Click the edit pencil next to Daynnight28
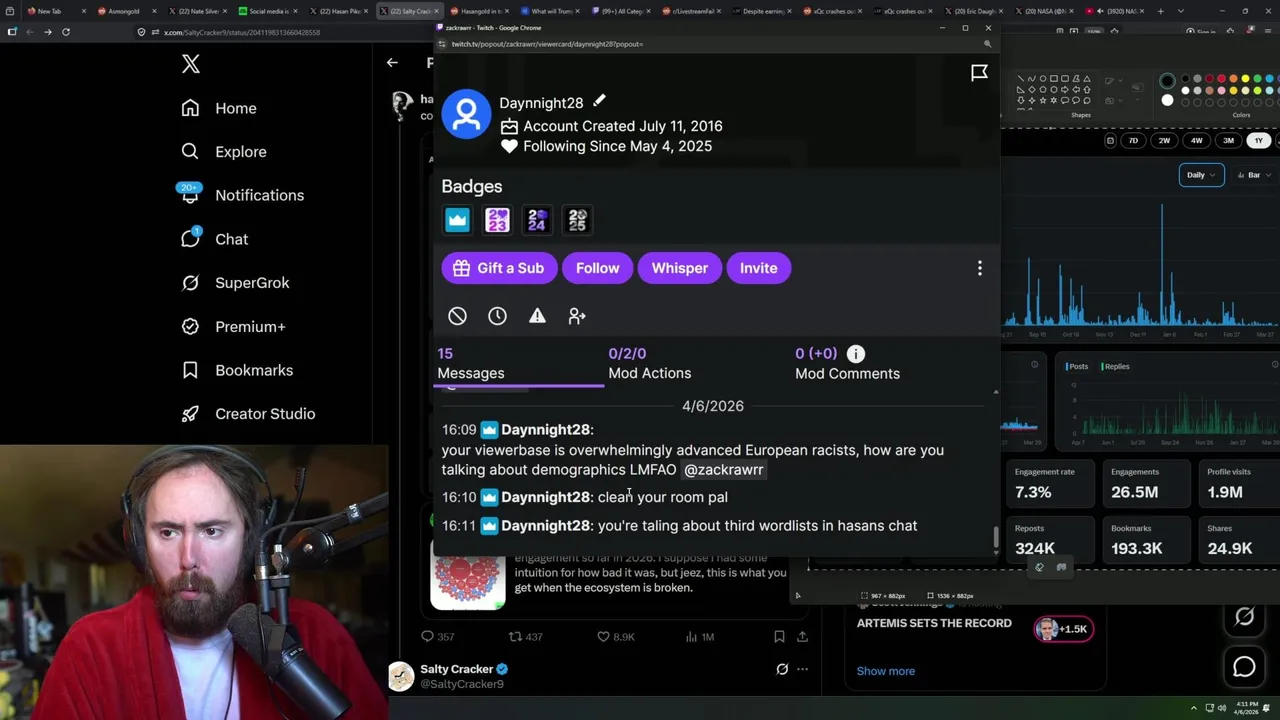Viewport: 1280px width, 720px height. tap(599, 101)
